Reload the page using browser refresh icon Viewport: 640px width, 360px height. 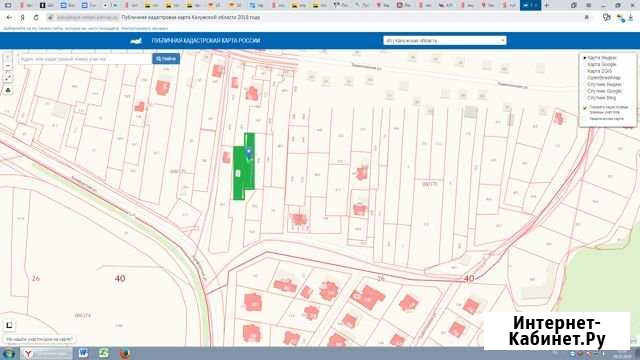36,18
